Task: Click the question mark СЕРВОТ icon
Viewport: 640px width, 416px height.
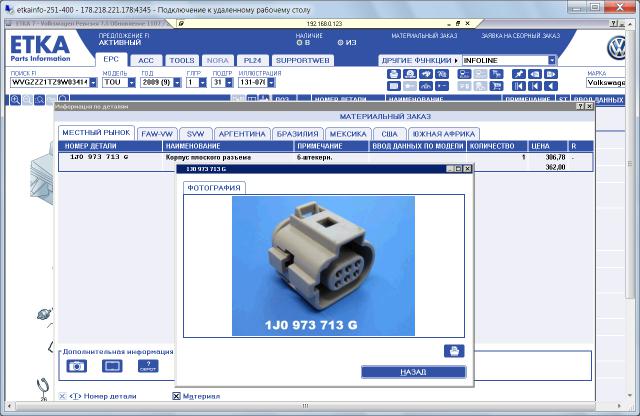Action: 148,366
